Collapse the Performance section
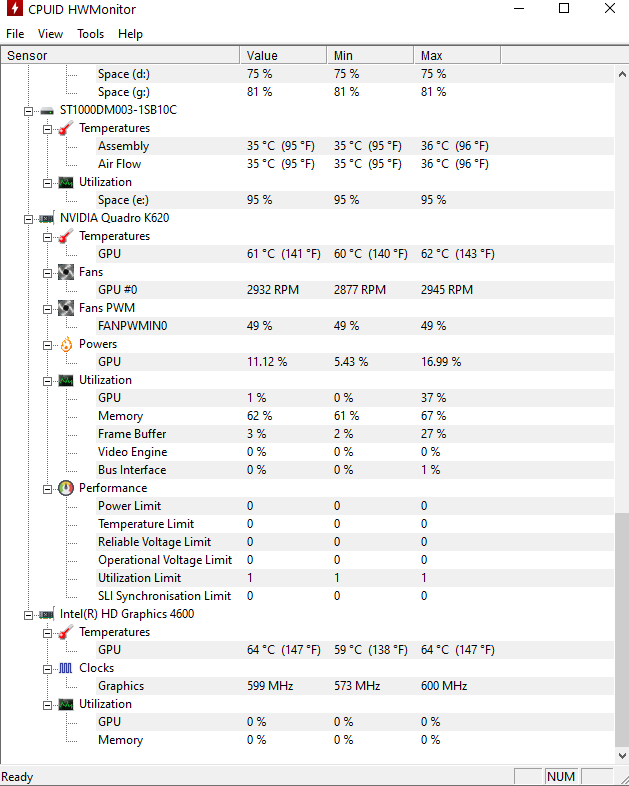629x786 pixels. coord(48,488)
